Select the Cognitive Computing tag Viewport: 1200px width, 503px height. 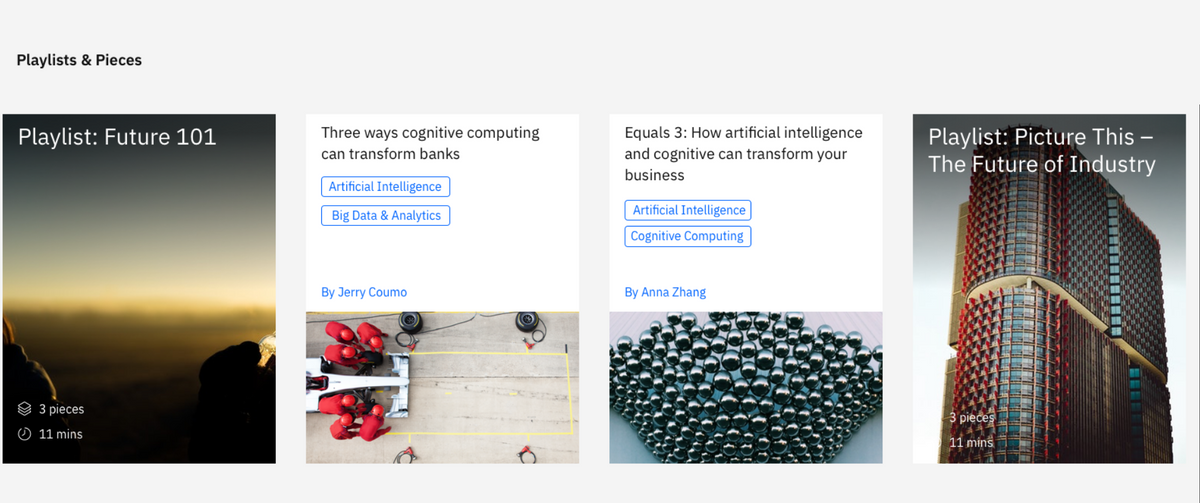[688, 237]
